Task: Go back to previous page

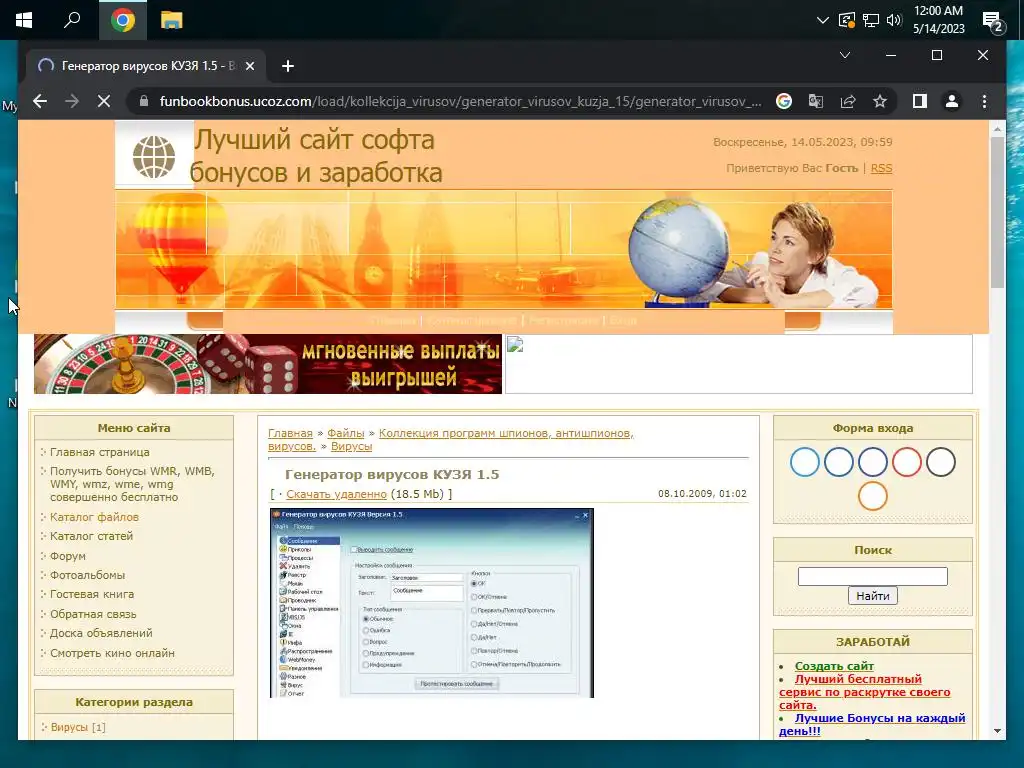Action: 40,101
